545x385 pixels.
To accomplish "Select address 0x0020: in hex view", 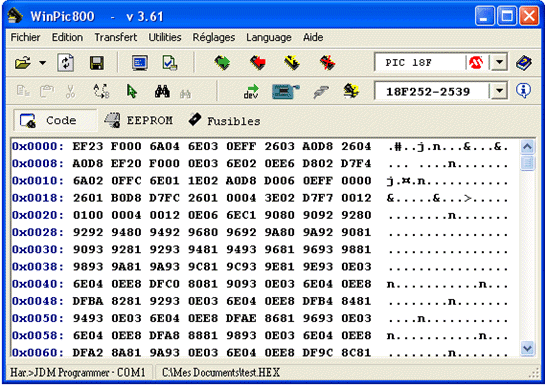I will click(38, 215).
